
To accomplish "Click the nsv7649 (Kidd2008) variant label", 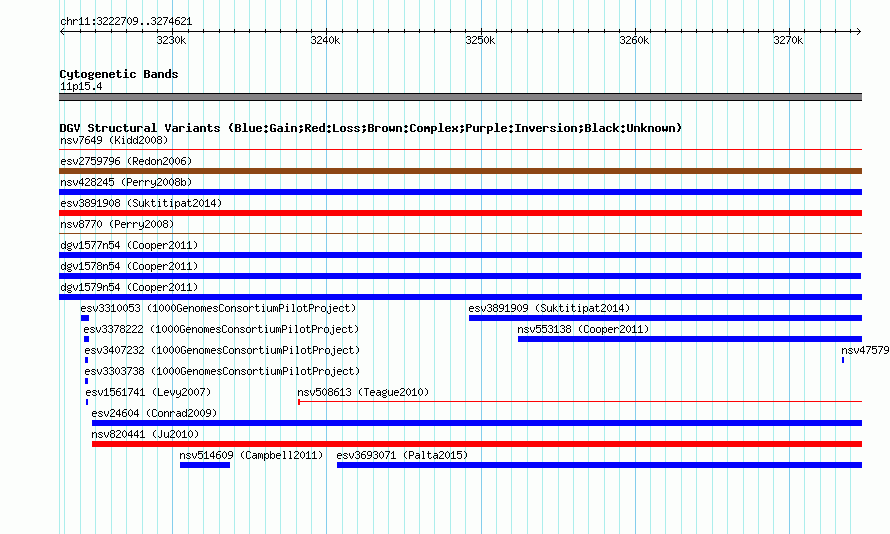I will pyautogui.click(x=114, y=140).
